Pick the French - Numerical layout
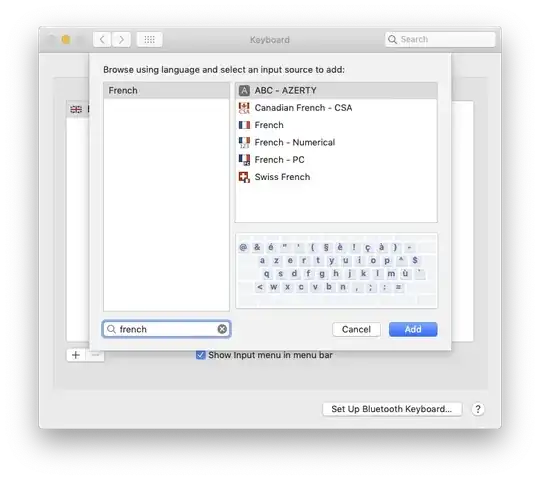The image size is (540, 480). pyautogui.click(x=336, y=142)
